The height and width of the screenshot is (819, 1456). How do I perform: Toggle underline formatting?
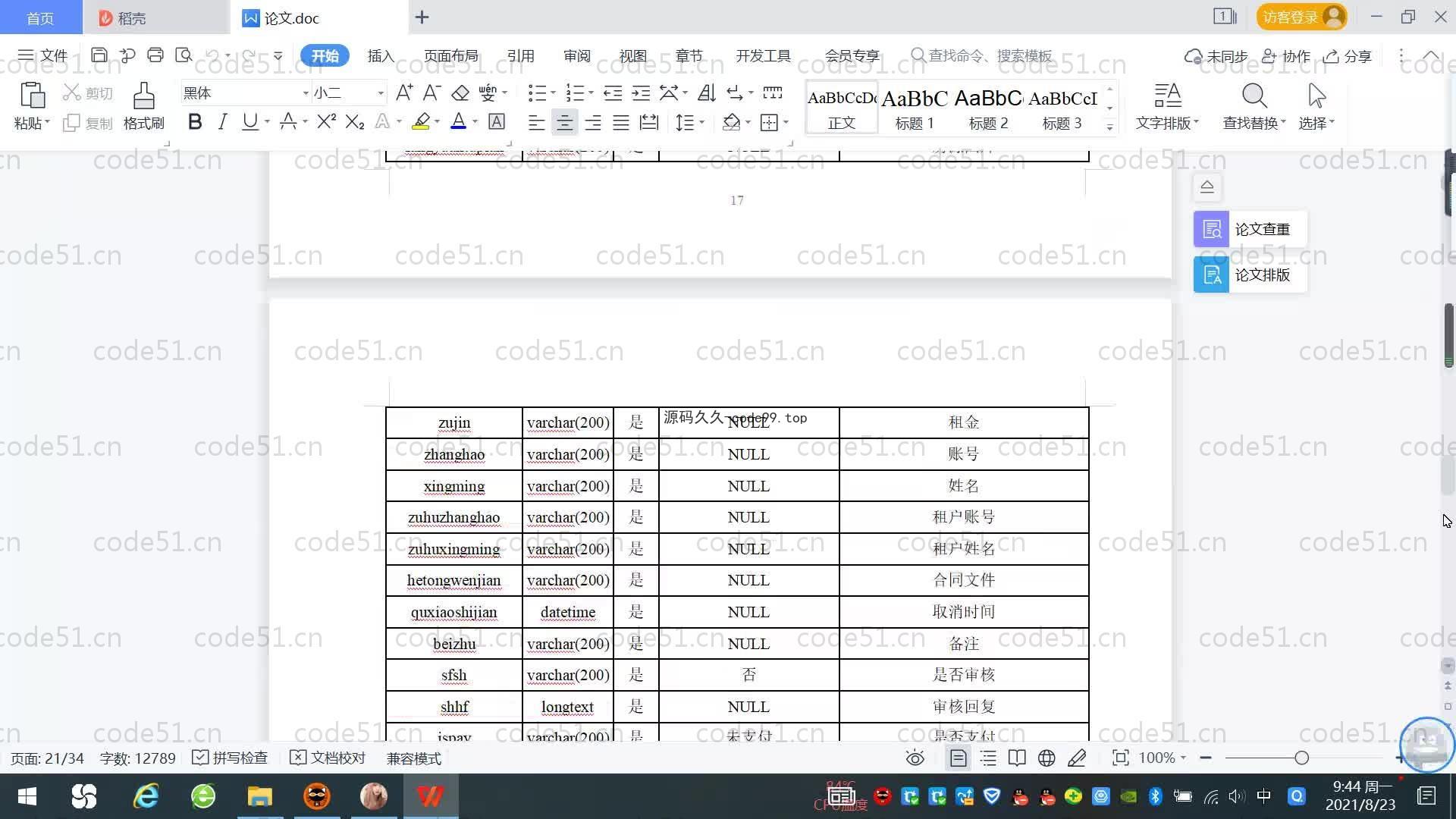click(x=249, y=121)
